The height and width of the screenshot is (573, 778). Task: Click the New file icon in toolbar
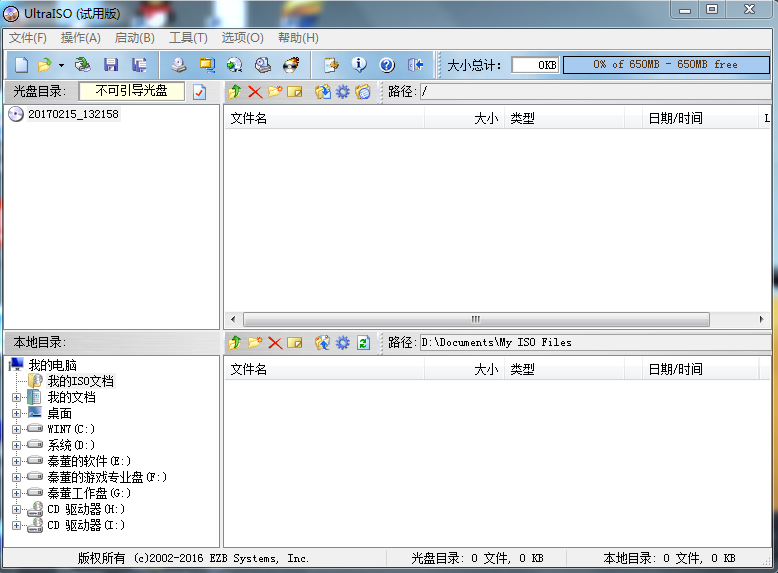(x=21, y=65)
